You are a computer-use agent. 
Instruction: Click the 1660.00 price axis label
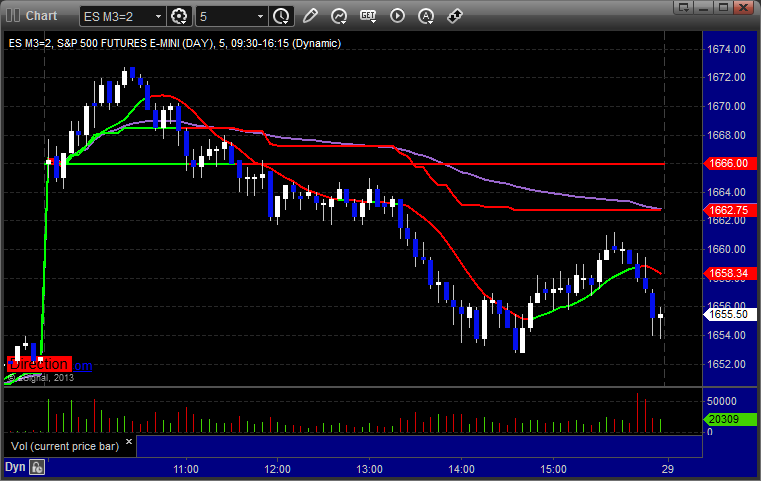coord(726,249)
